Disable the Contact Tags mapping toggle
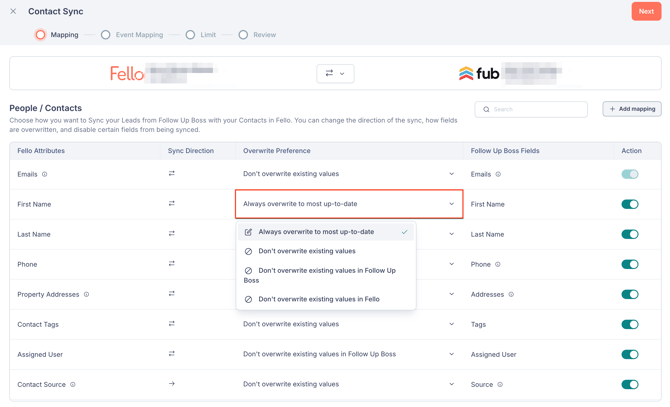The height and width of the screenshot is (407, 670). pos(629,324)
